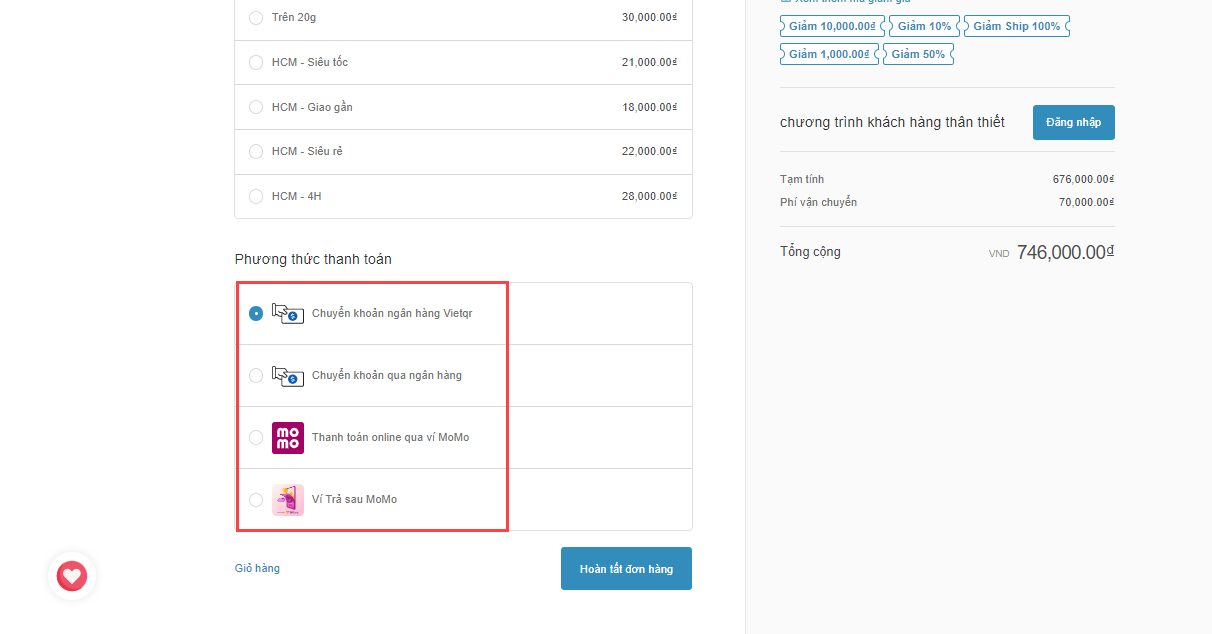Pick HCM - Siêu rẻ shipping radio
The image size is (1212, 634).
point(256,151)
